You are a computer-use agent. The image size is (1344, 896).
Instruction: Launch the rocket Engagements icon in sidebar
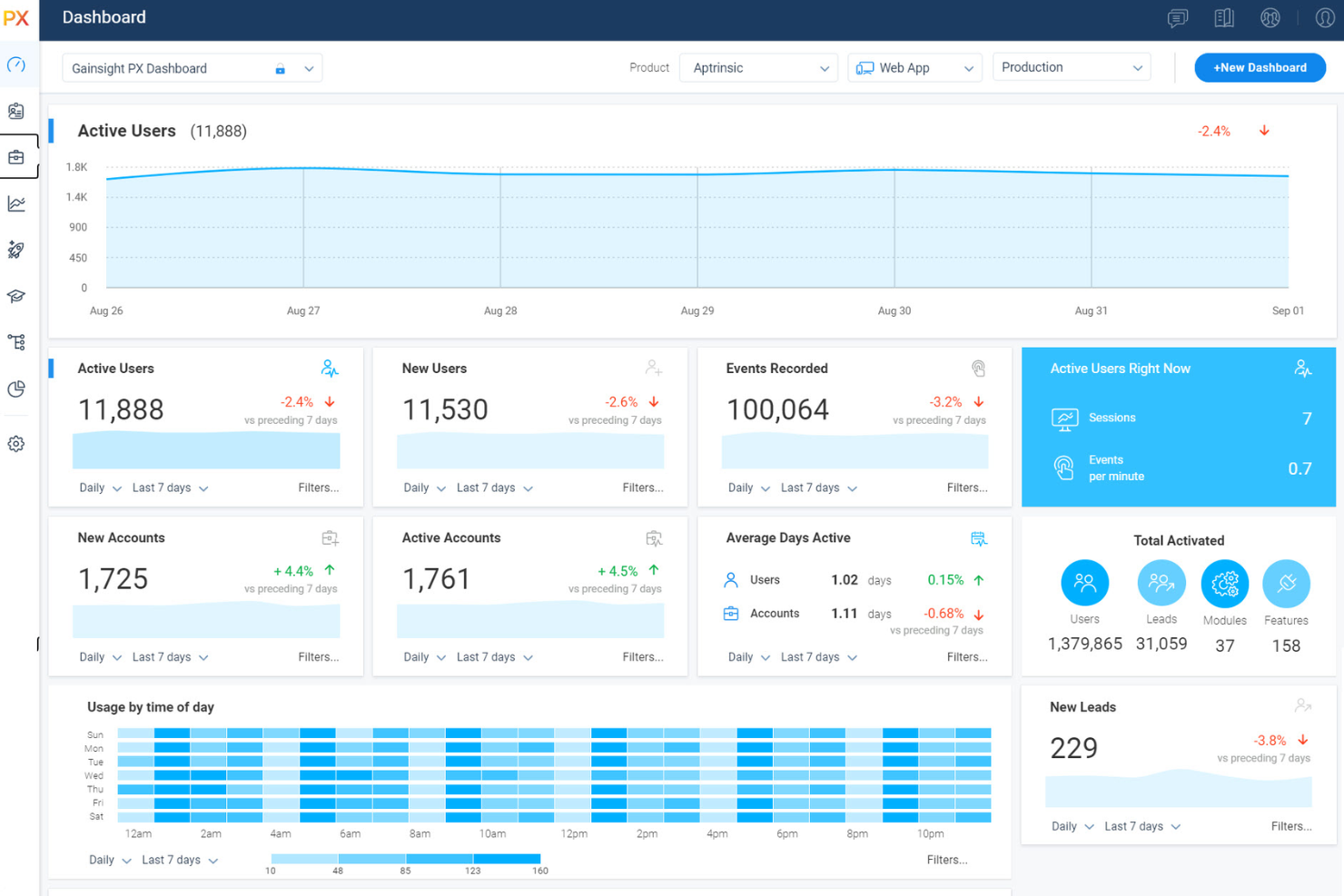point(16,250)
